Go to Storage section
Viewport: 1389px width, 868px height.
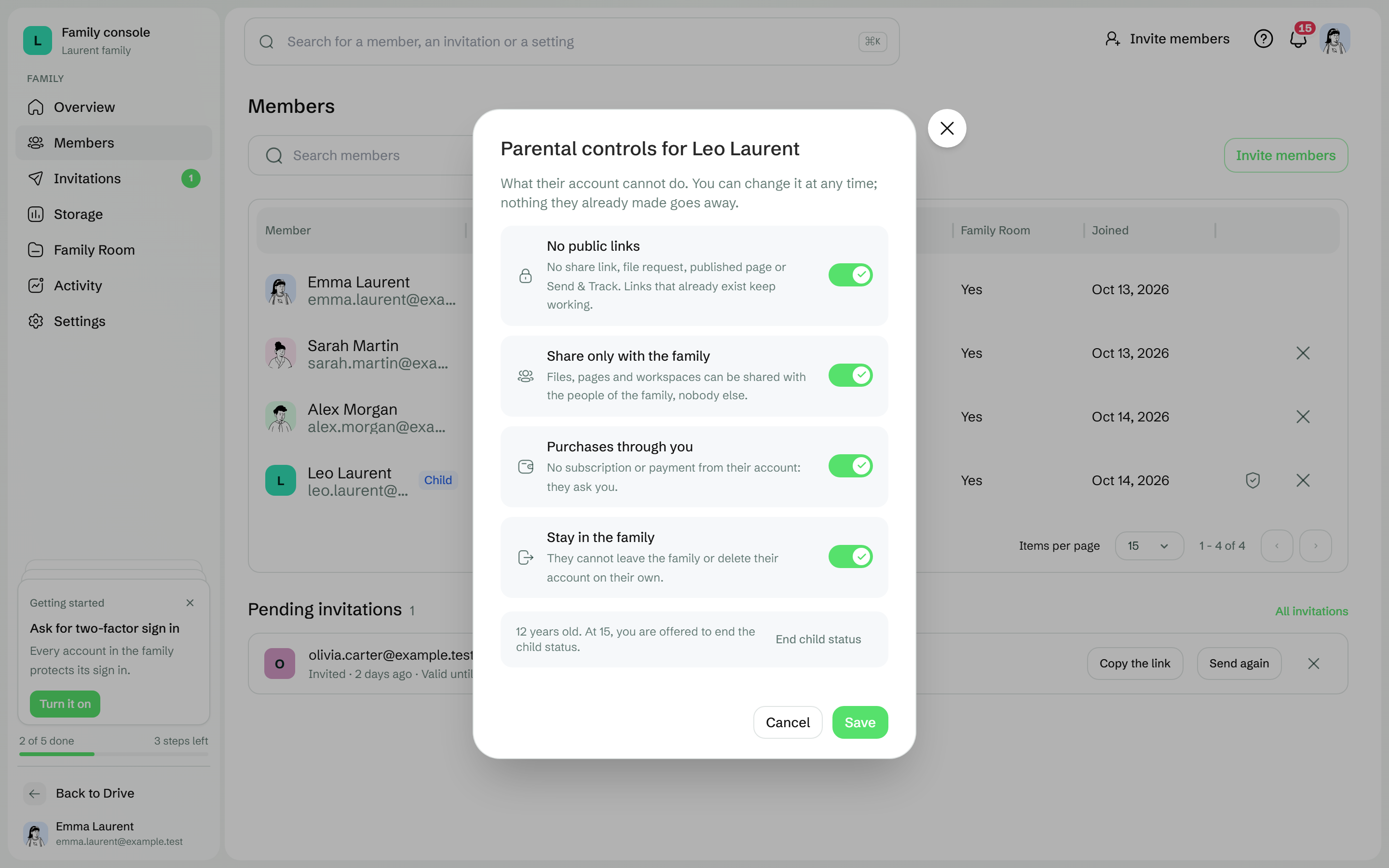114,214
